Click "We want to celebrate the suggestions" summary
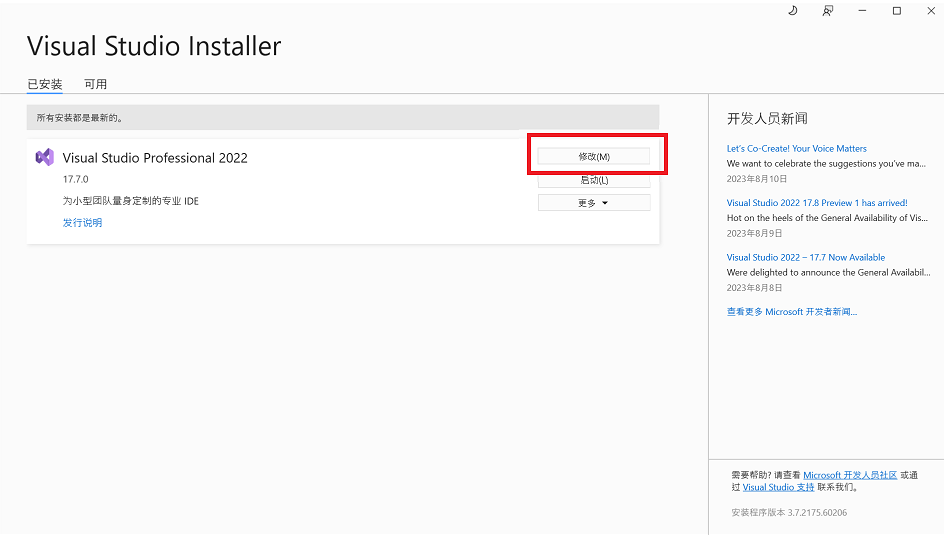 (x=826, y=164)
